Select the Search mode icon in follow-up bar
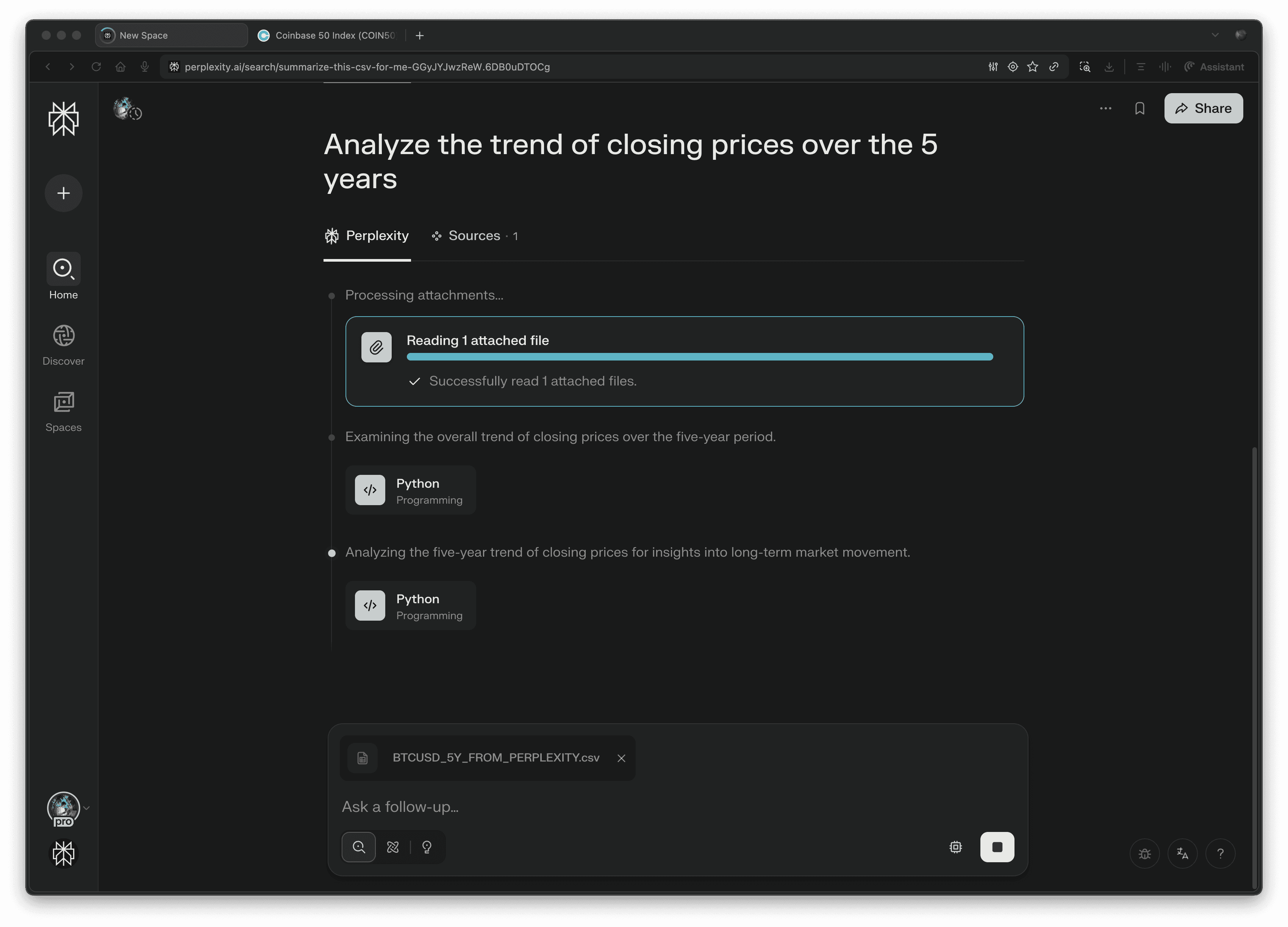Screen dimensions: 1288x927 click(358, 847)
